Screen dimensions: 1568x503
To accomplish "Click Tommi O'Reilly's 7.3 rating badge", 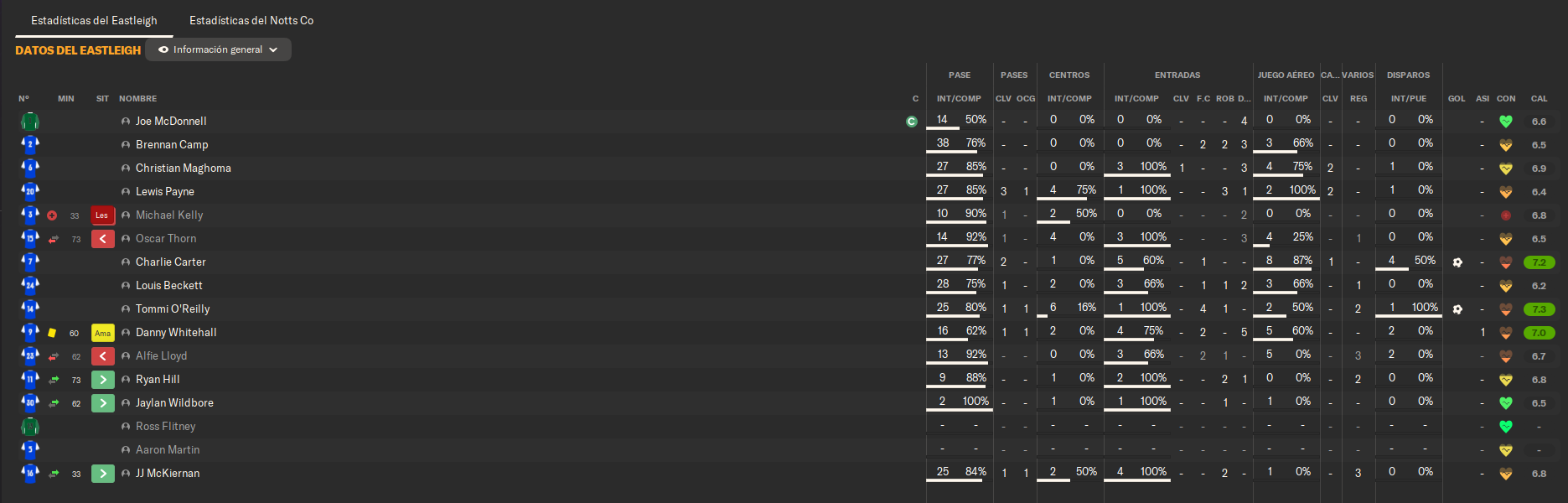I will [1540, 309].
